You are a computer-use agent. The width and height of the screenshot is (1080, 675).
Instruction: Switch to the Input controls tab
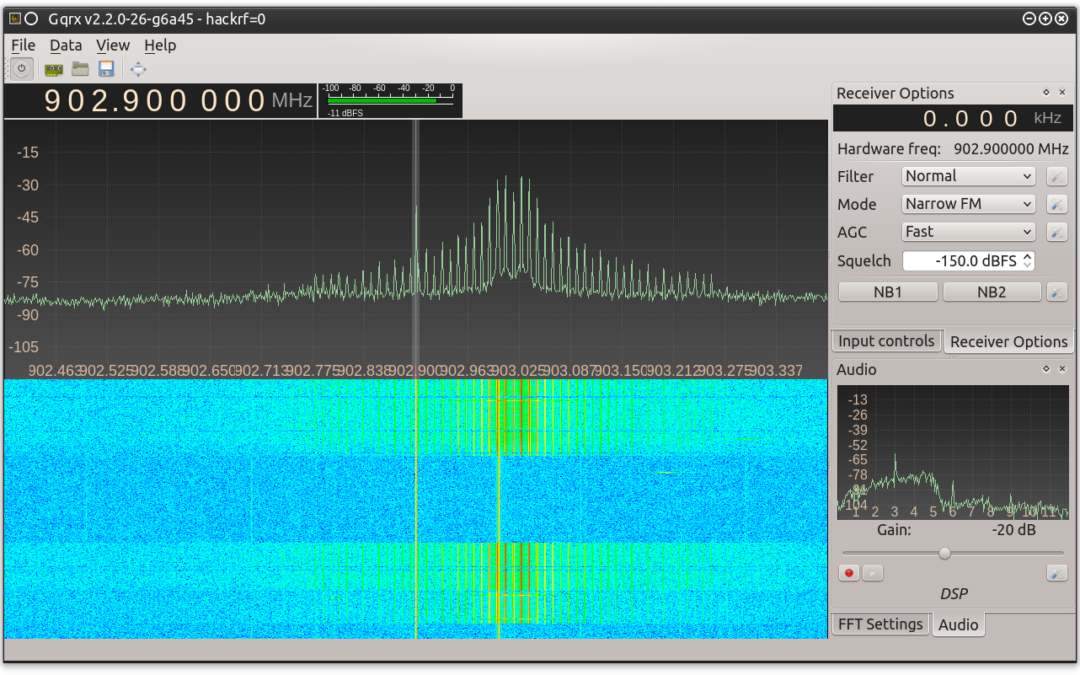click(x=886, y=341)
